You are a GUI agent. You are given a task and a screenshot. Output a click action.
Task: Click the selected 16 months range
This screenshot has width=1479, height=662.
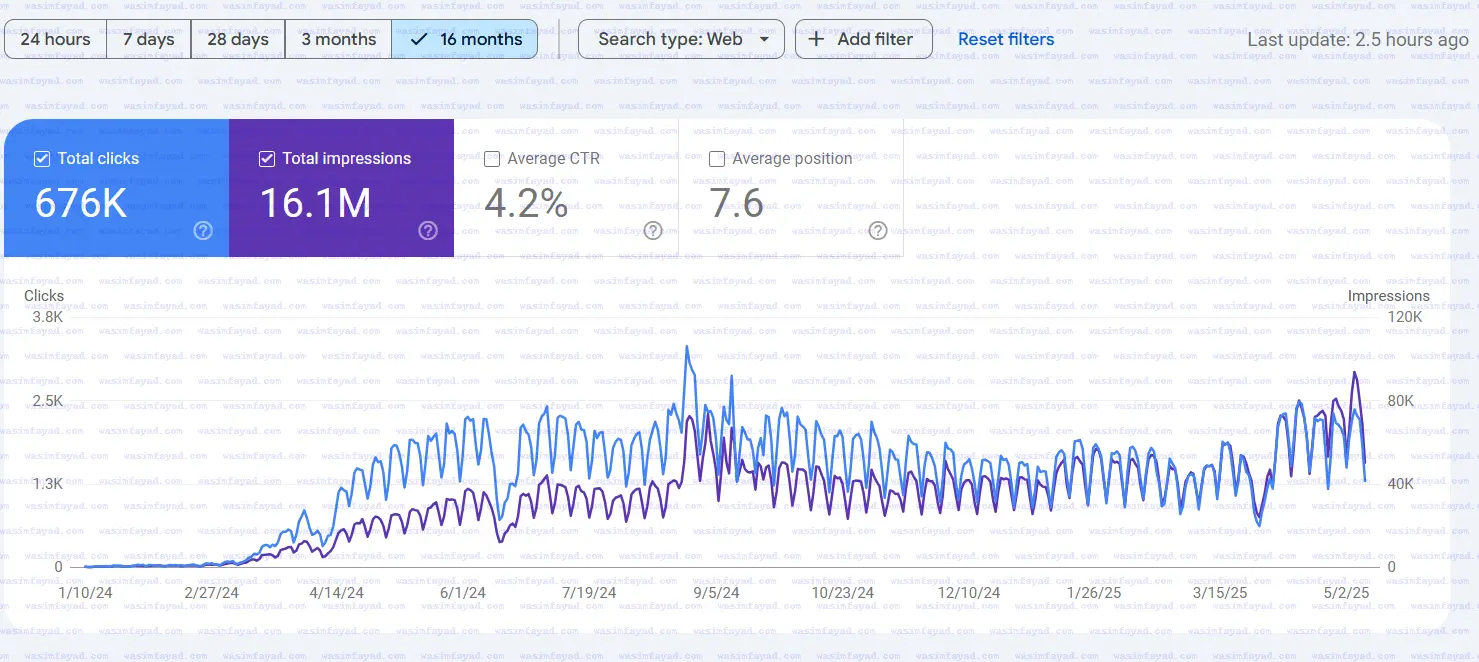click(x=466, y=39)
